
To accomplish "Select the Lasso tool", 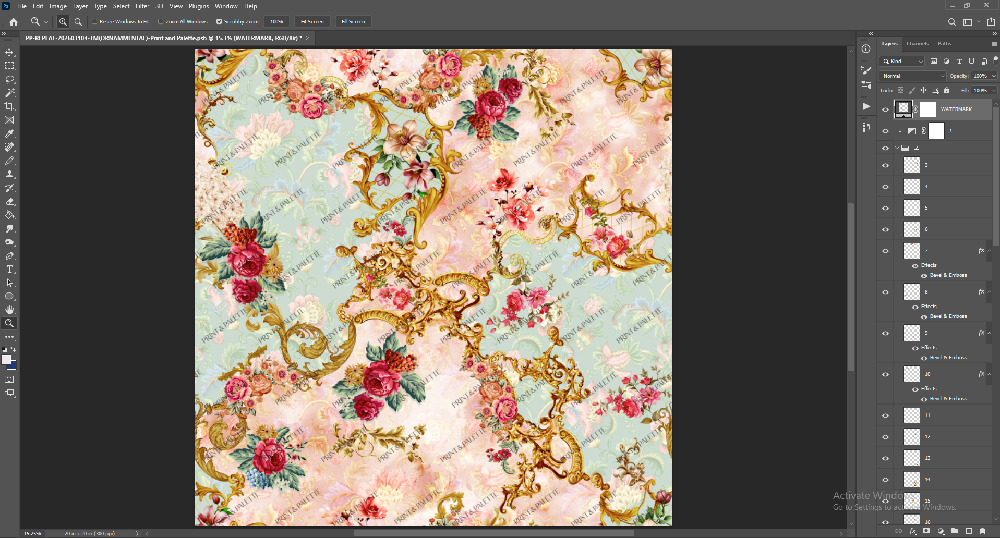I will click(10, 80).
